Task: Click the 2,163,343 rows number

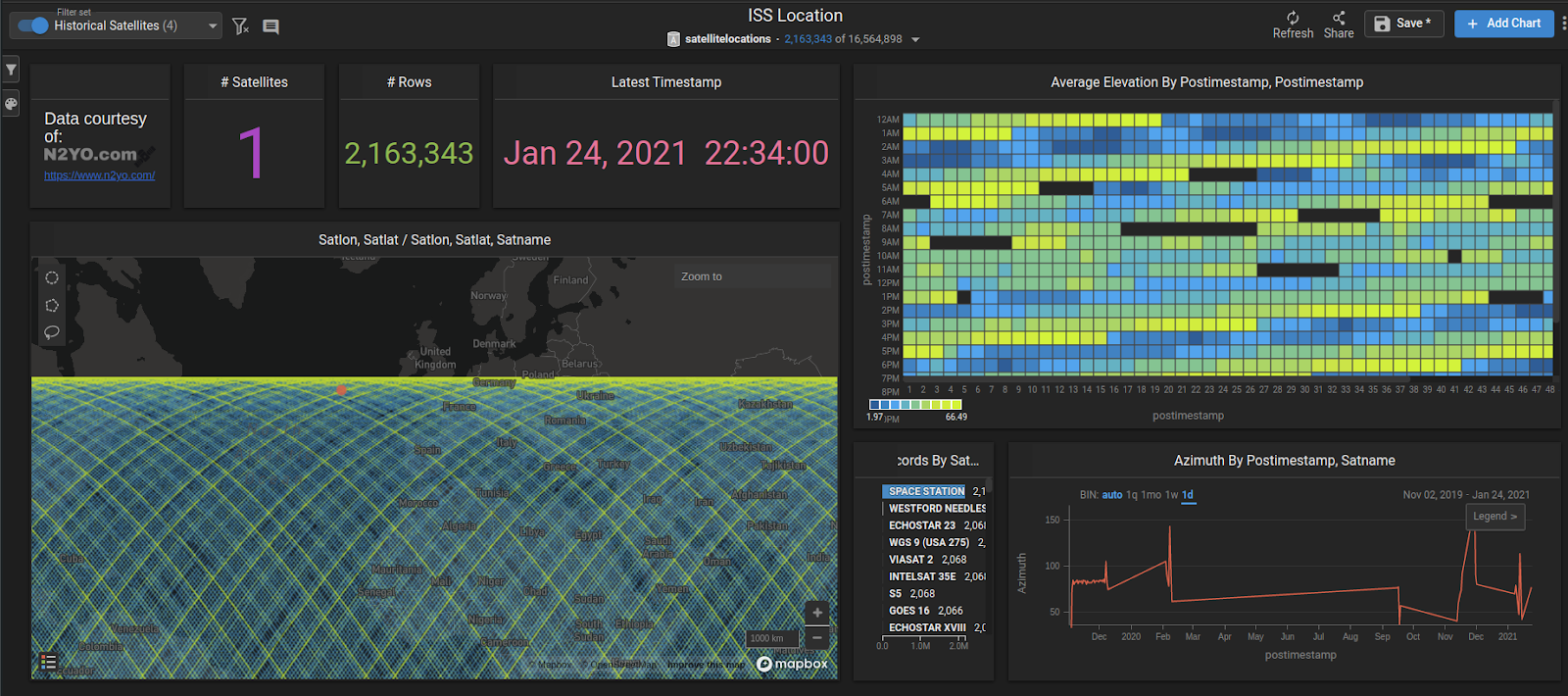Action: pos(409,153)
